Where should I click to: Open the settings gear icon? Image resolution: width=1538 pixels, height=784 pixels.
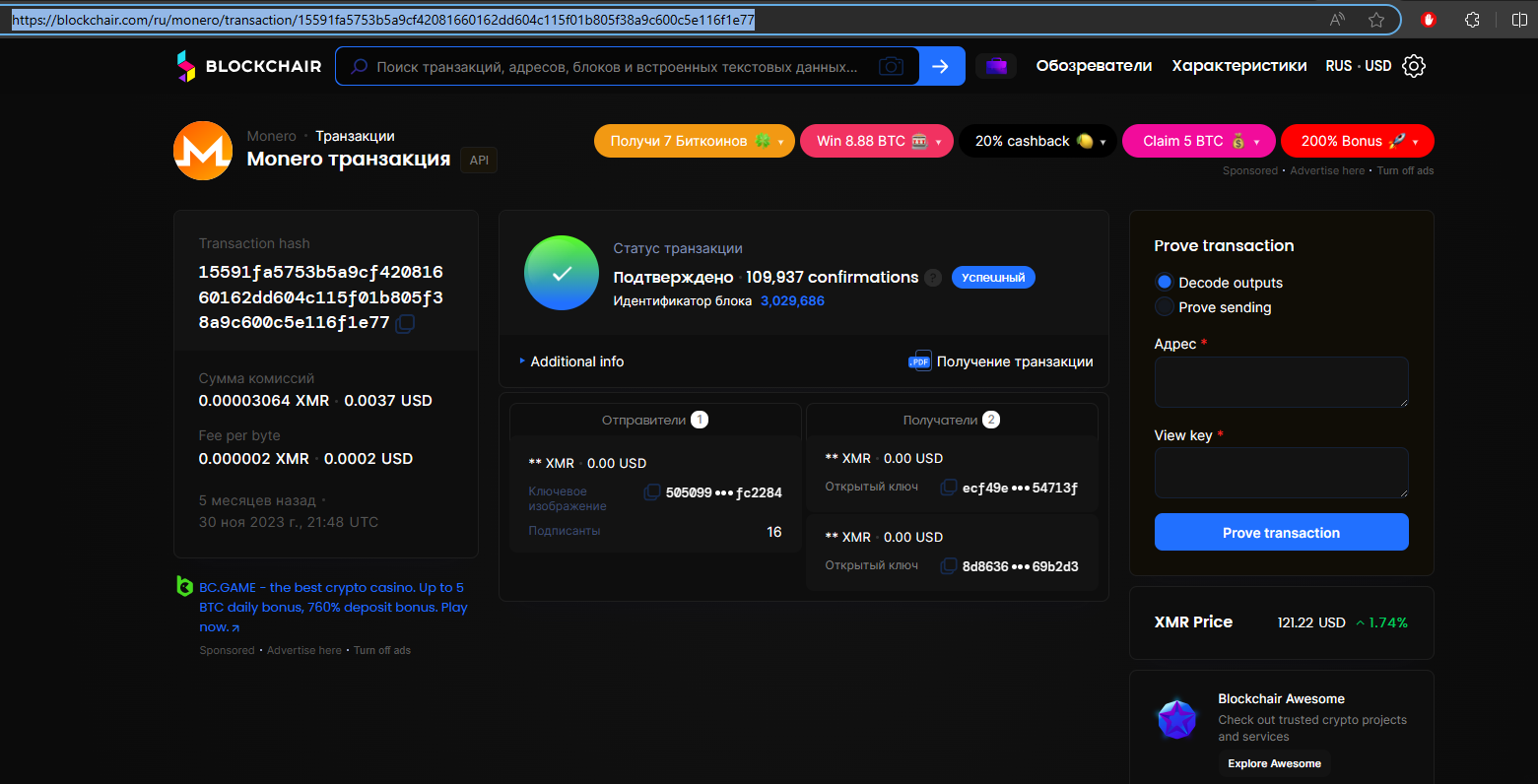[x=1414, y=66]
